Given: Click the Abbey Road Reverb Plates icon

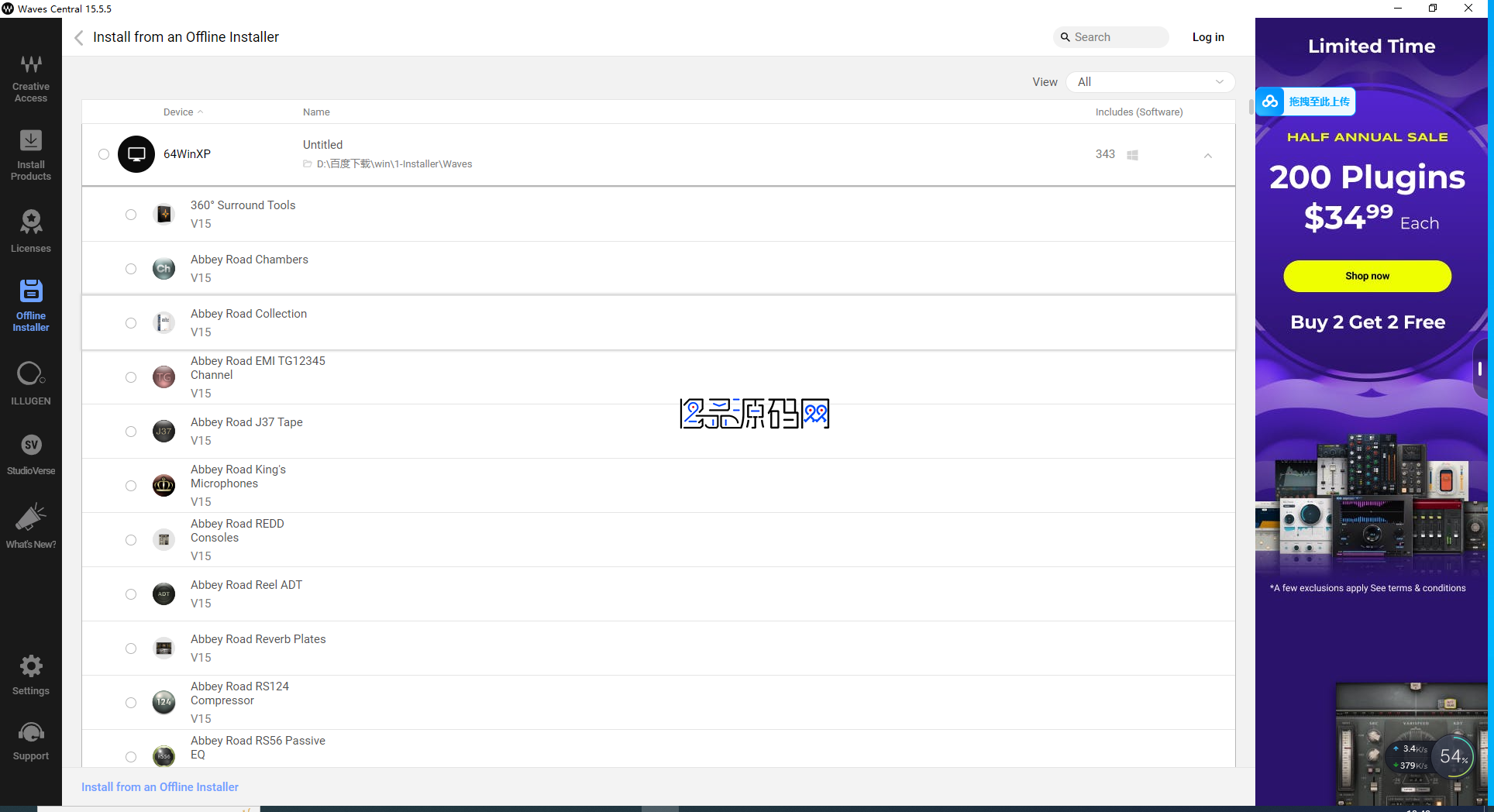Looking at the screenshot, I should [x=164, y=649].
